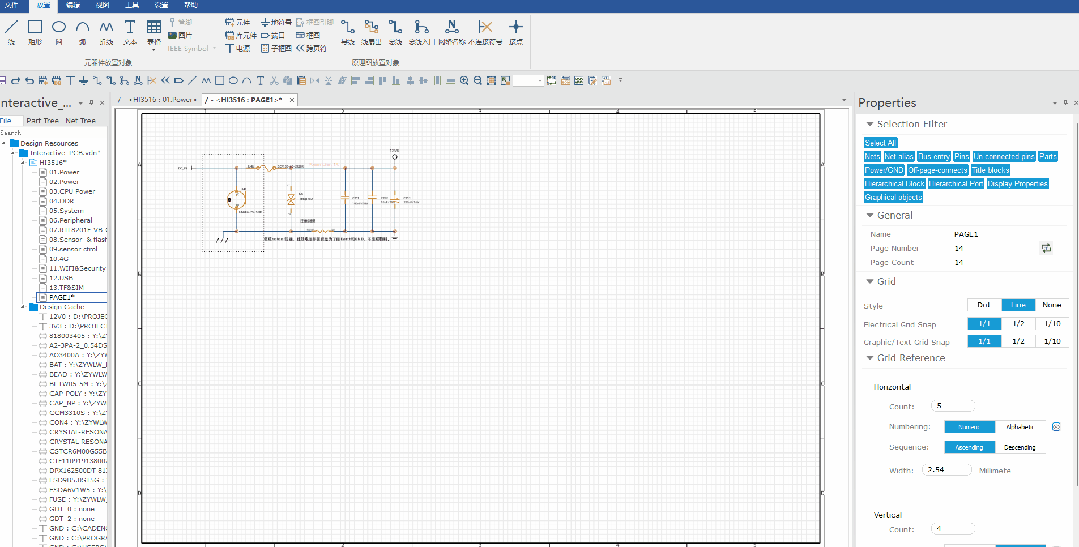Click the horizontal Count input field
This screenshot has height=547, width=1079.
coord(951,406)
